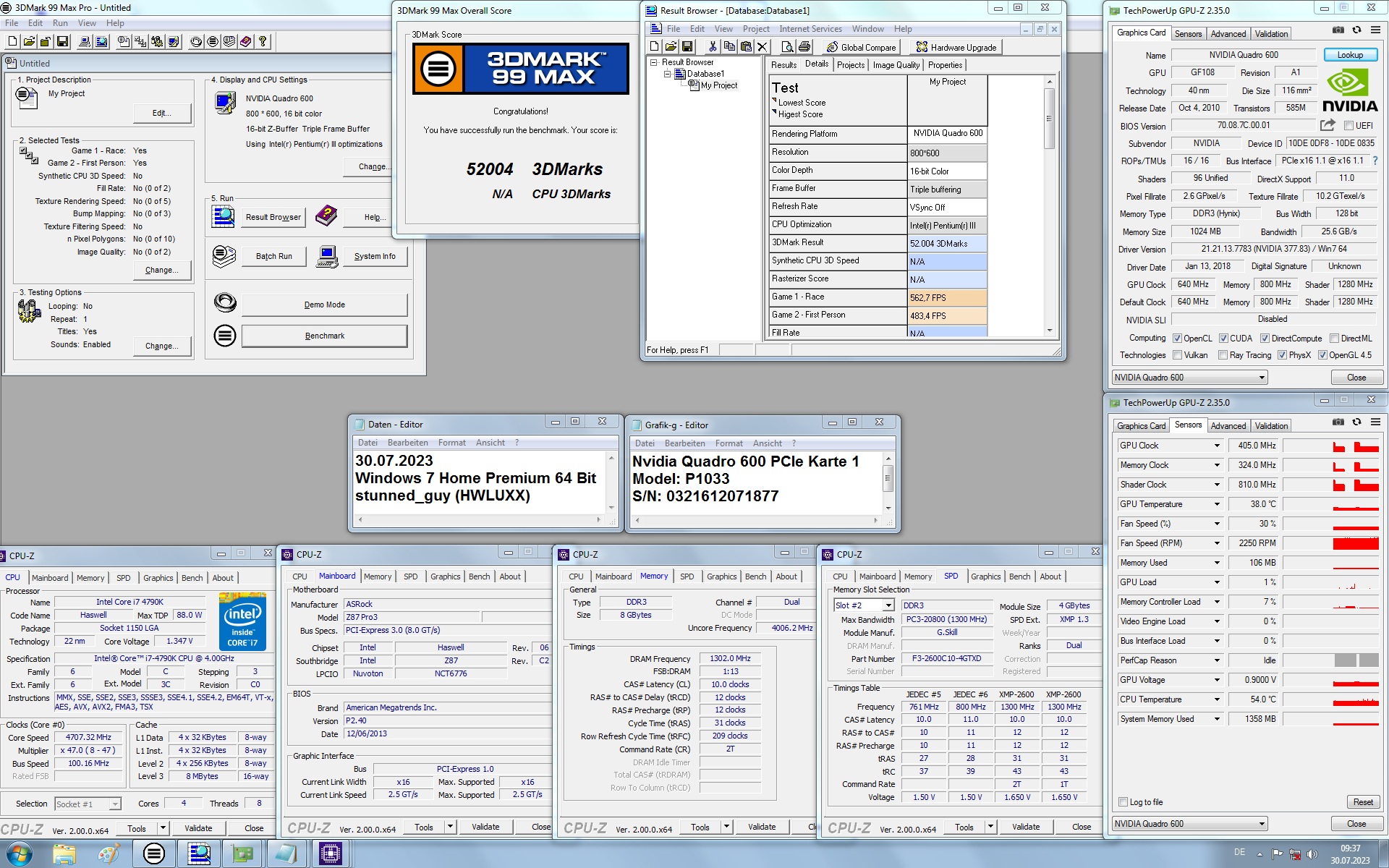
Task: Click yellow question mark icon in 3DMark toolbar
Action: tap(263, 42)
